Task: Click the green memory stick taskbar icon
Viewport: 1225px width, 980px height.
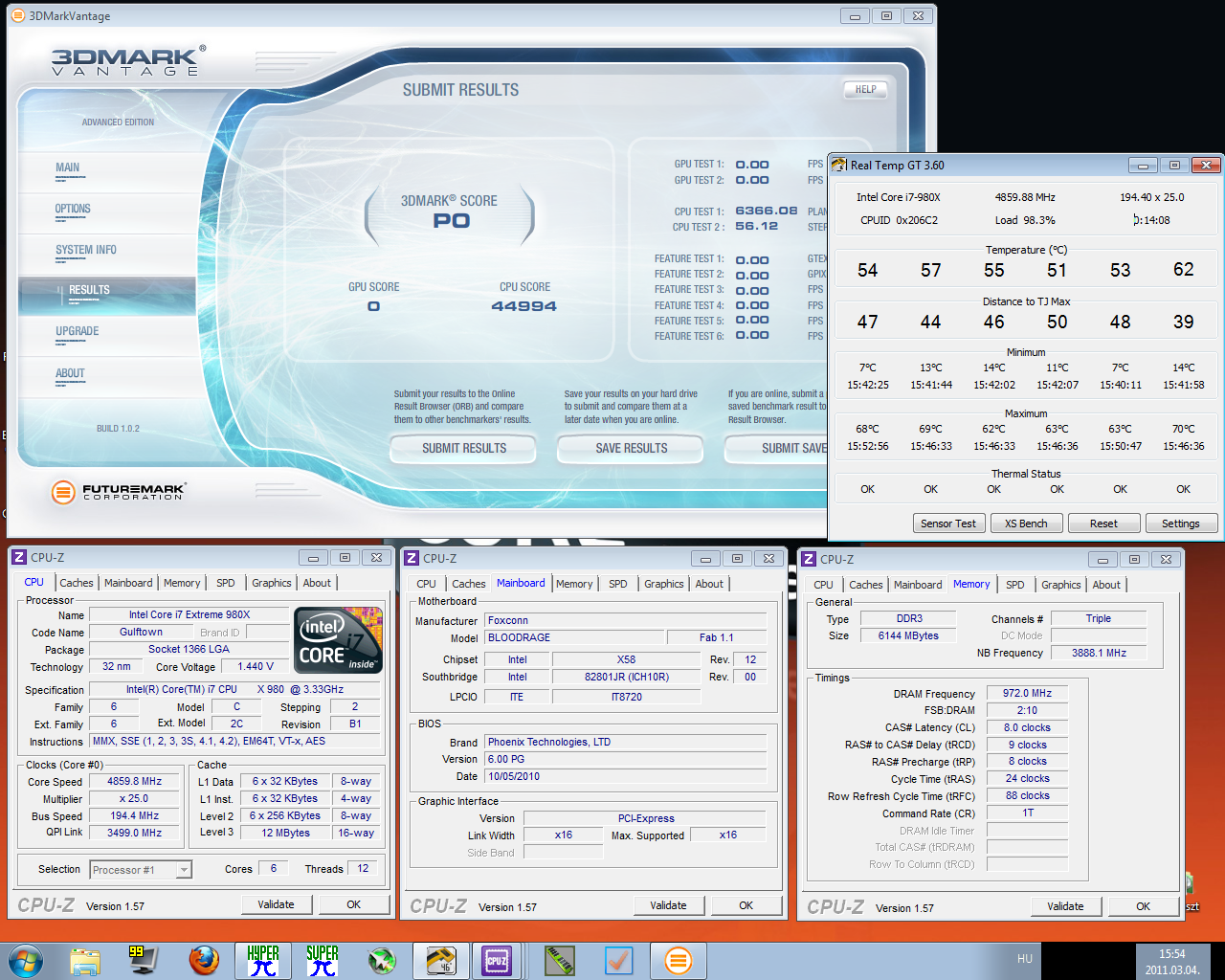Action: pyautogui.click(x=560, y=960)
